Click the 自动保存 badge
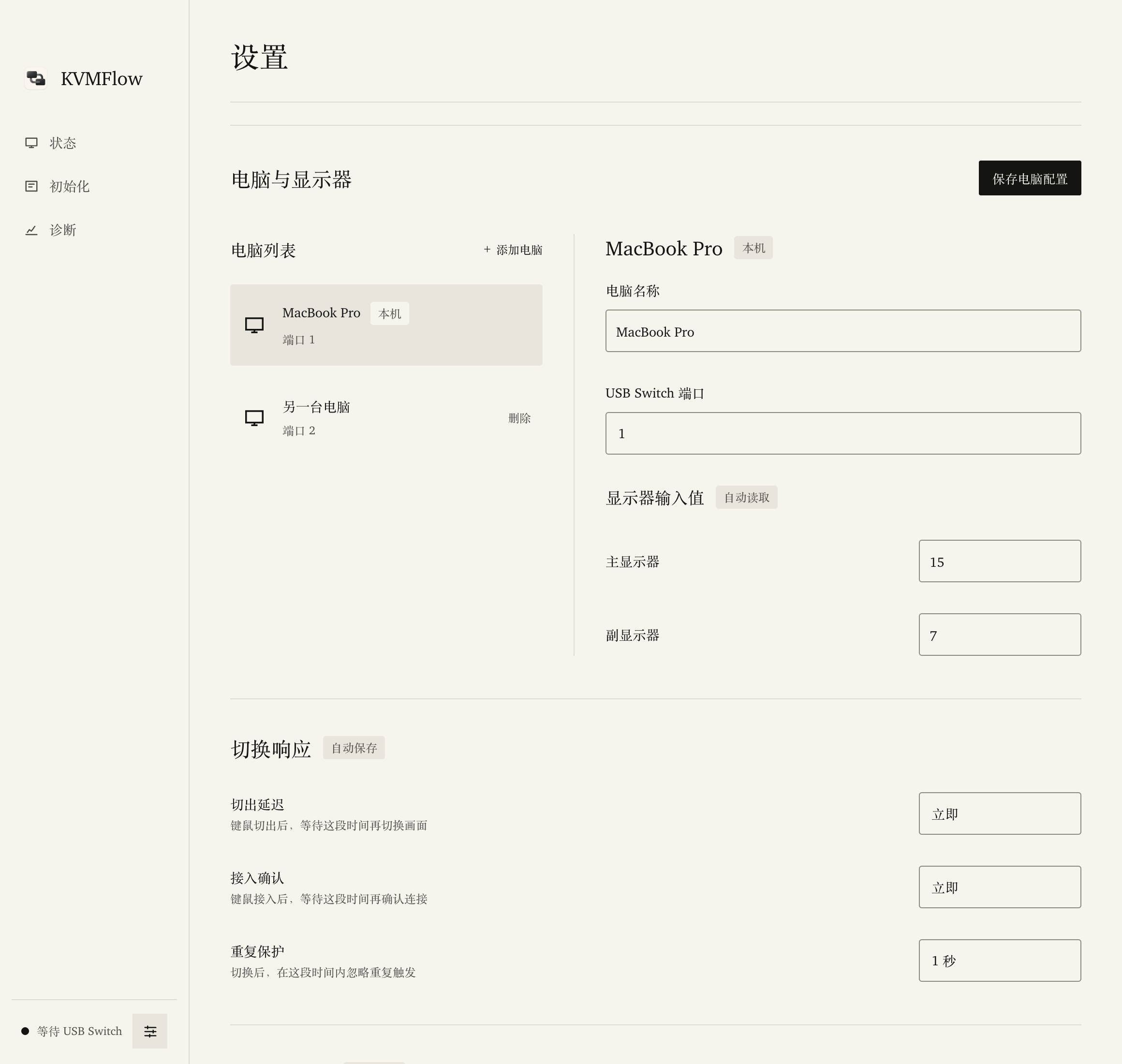The image size is (1122, 1064). (x=354, y=748)
